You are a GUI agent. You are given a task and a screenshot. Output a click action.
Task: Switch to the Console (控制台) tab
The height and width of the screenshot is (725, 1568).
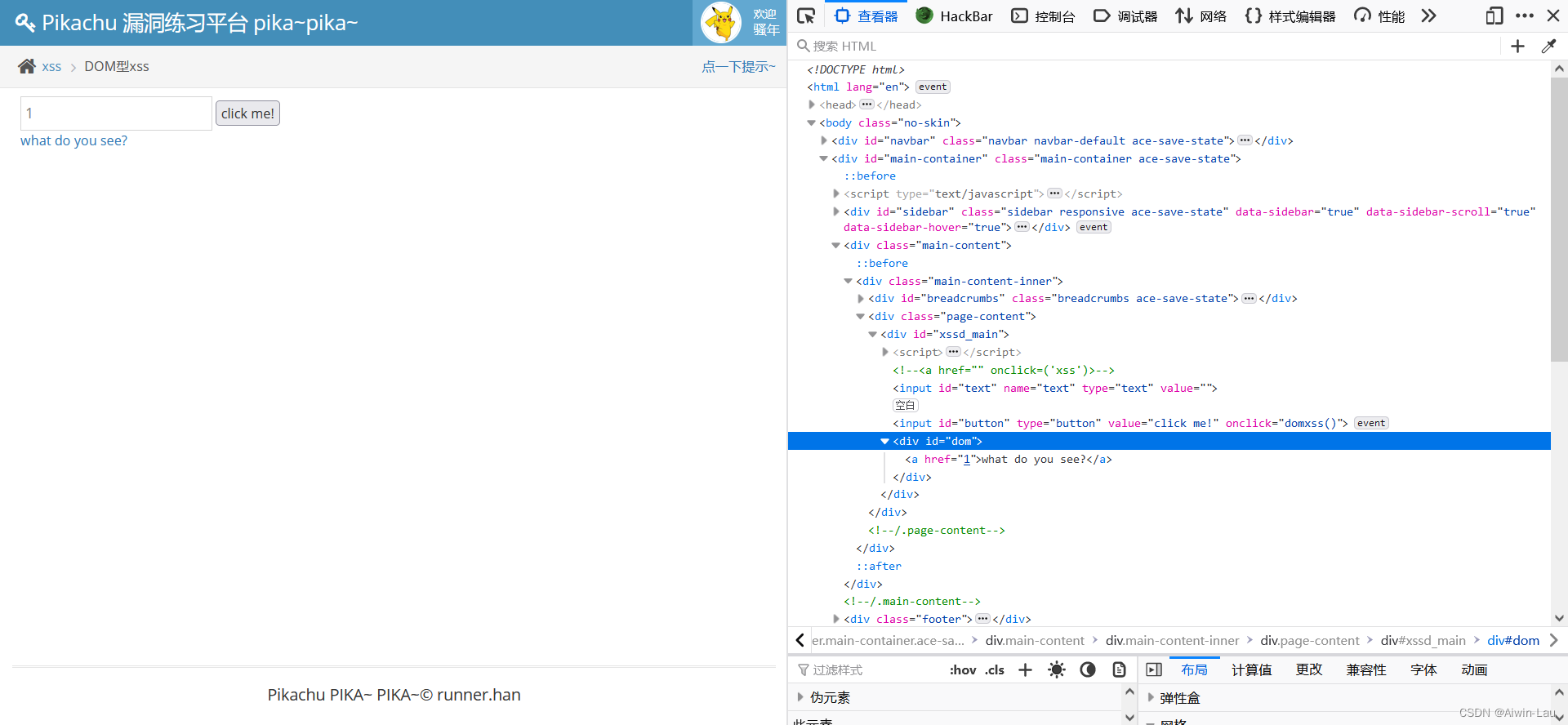[1043, 16]
